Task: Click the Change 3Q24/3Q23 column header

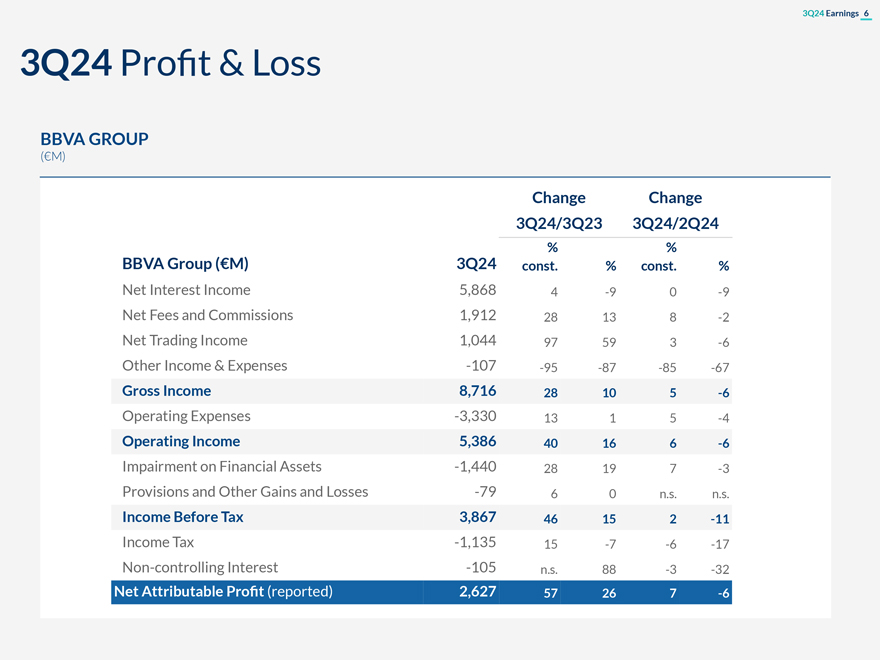Action: pyautogui.click(x=558, y=210)
